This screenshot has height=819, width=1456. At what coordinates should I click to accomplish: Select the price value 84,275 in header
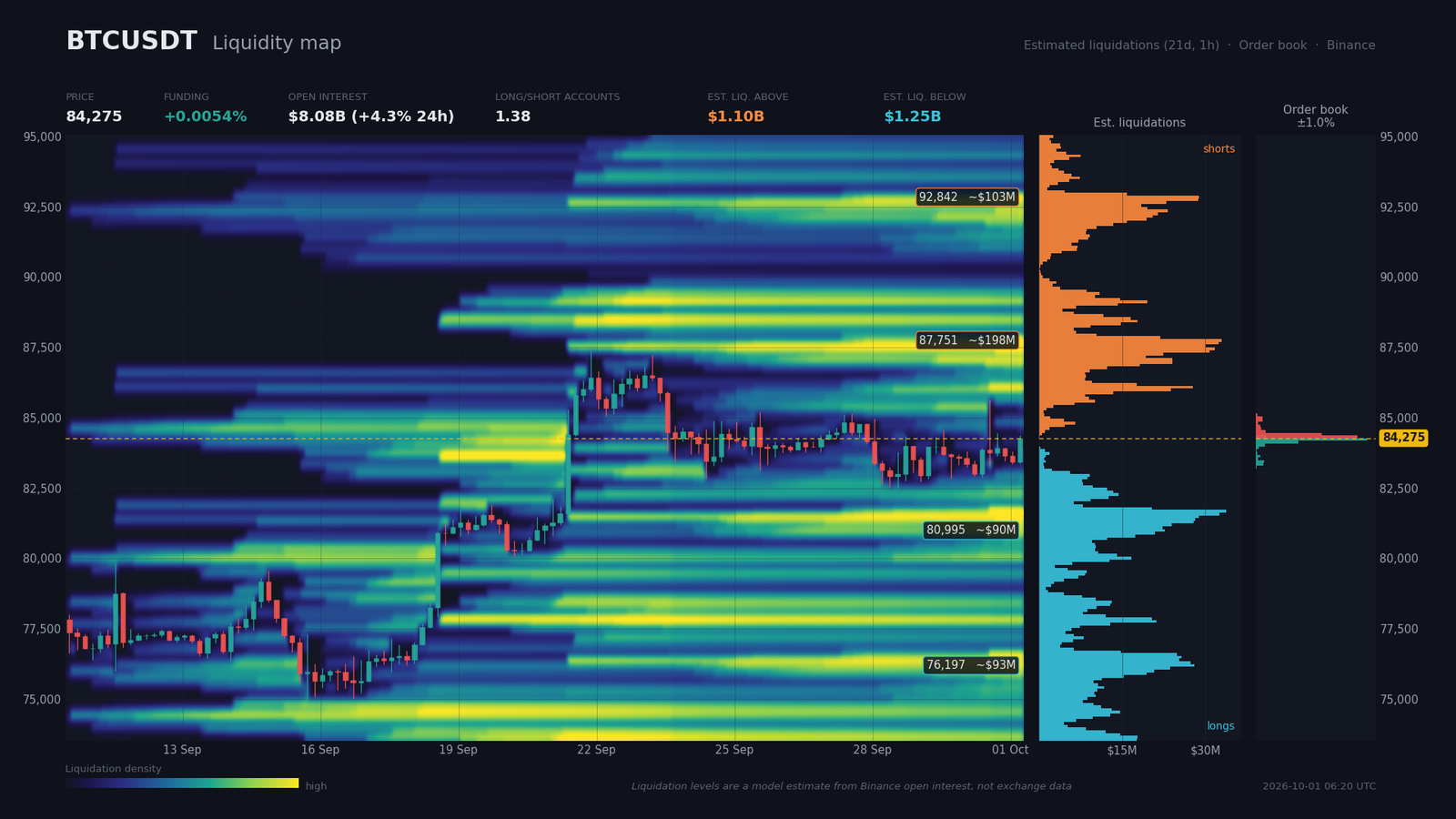[x=94, y=116]
